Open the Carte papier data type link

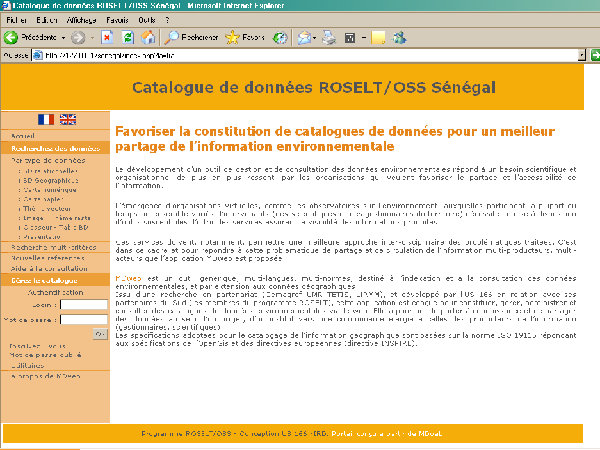(41, 199)
